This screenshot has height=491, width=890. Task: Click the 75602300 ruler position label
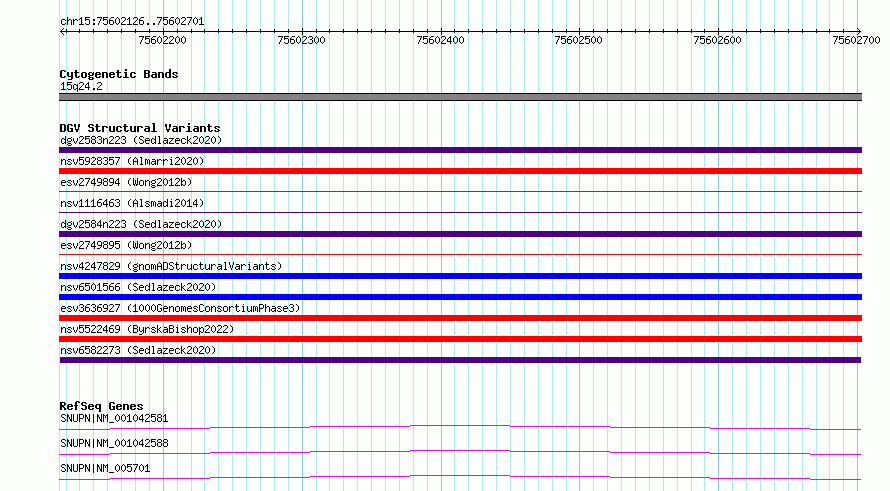301,40
